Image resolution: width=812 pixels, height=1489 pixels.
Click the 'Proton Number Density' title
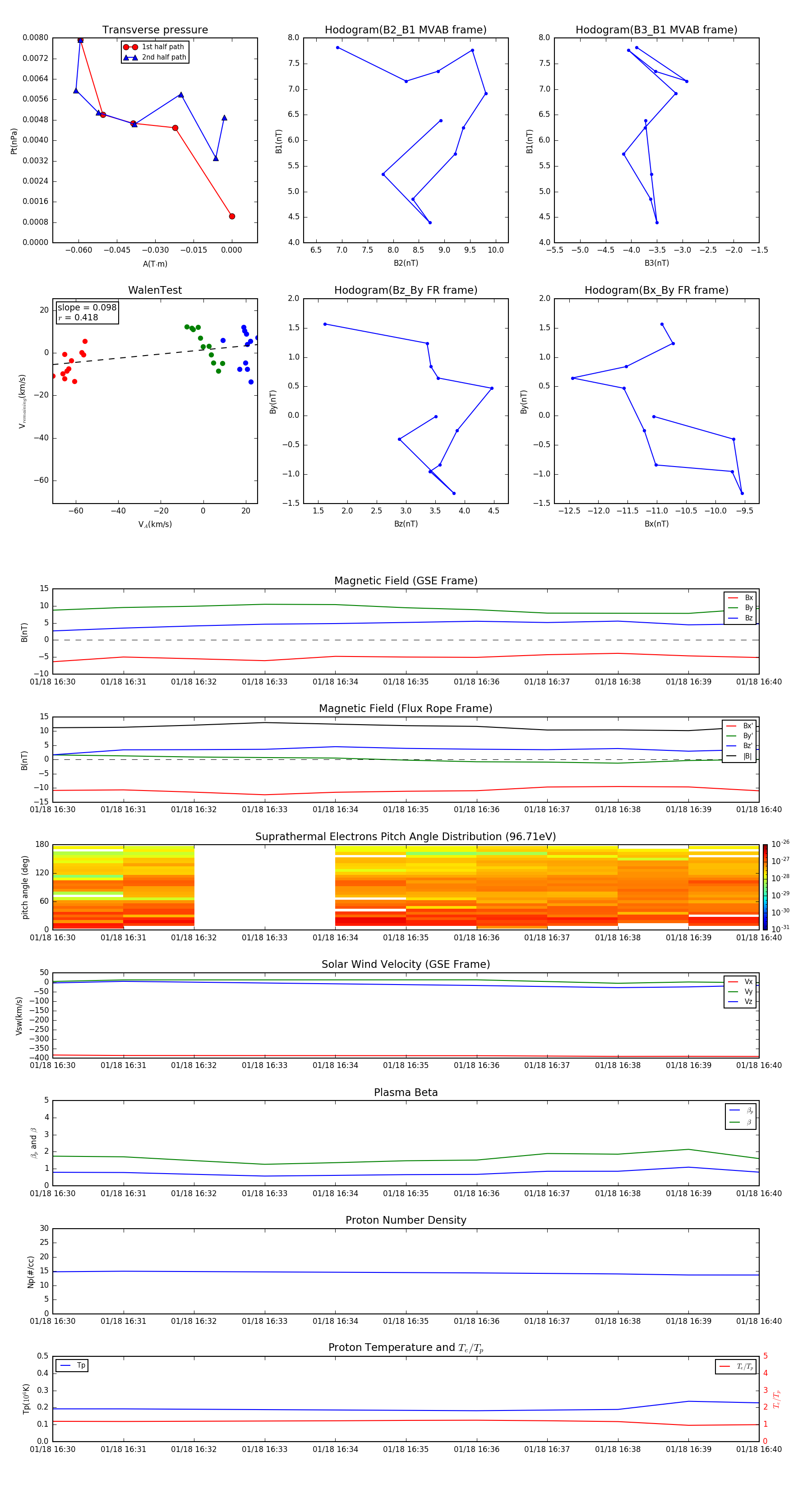[x=406, y=1220]
